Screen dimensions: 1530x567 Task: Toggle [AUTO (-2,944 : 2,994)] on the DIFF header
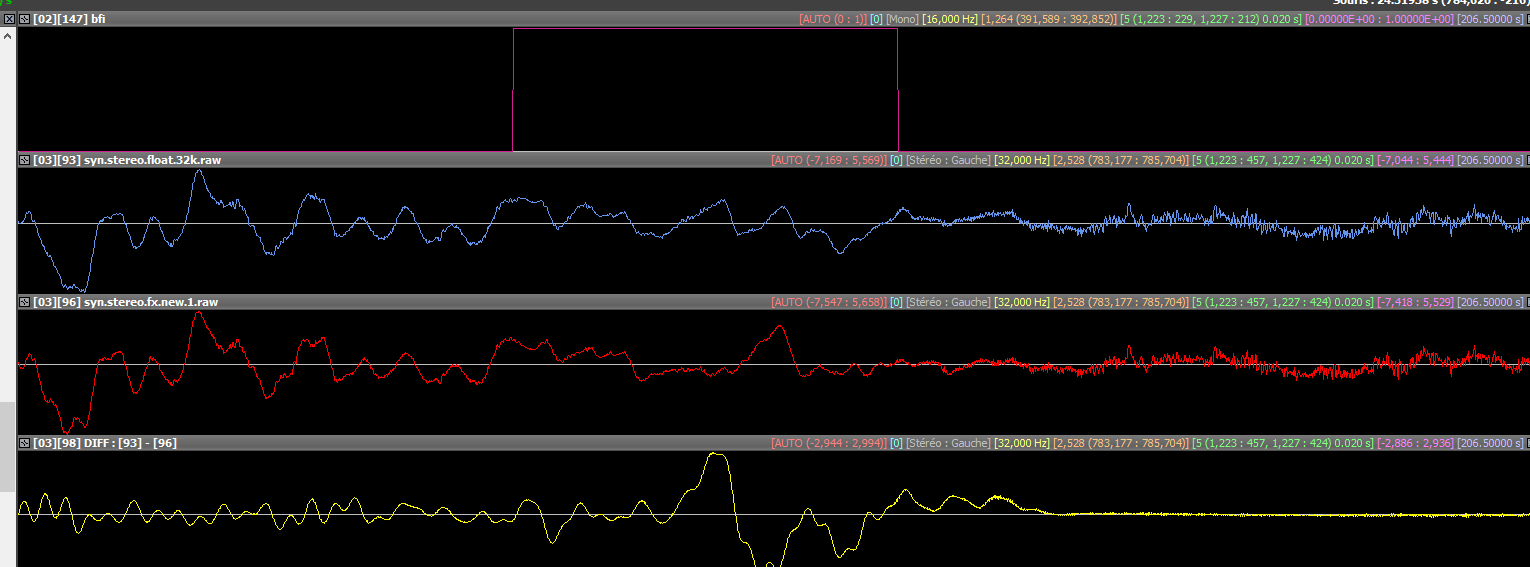[x=829, y=443]
